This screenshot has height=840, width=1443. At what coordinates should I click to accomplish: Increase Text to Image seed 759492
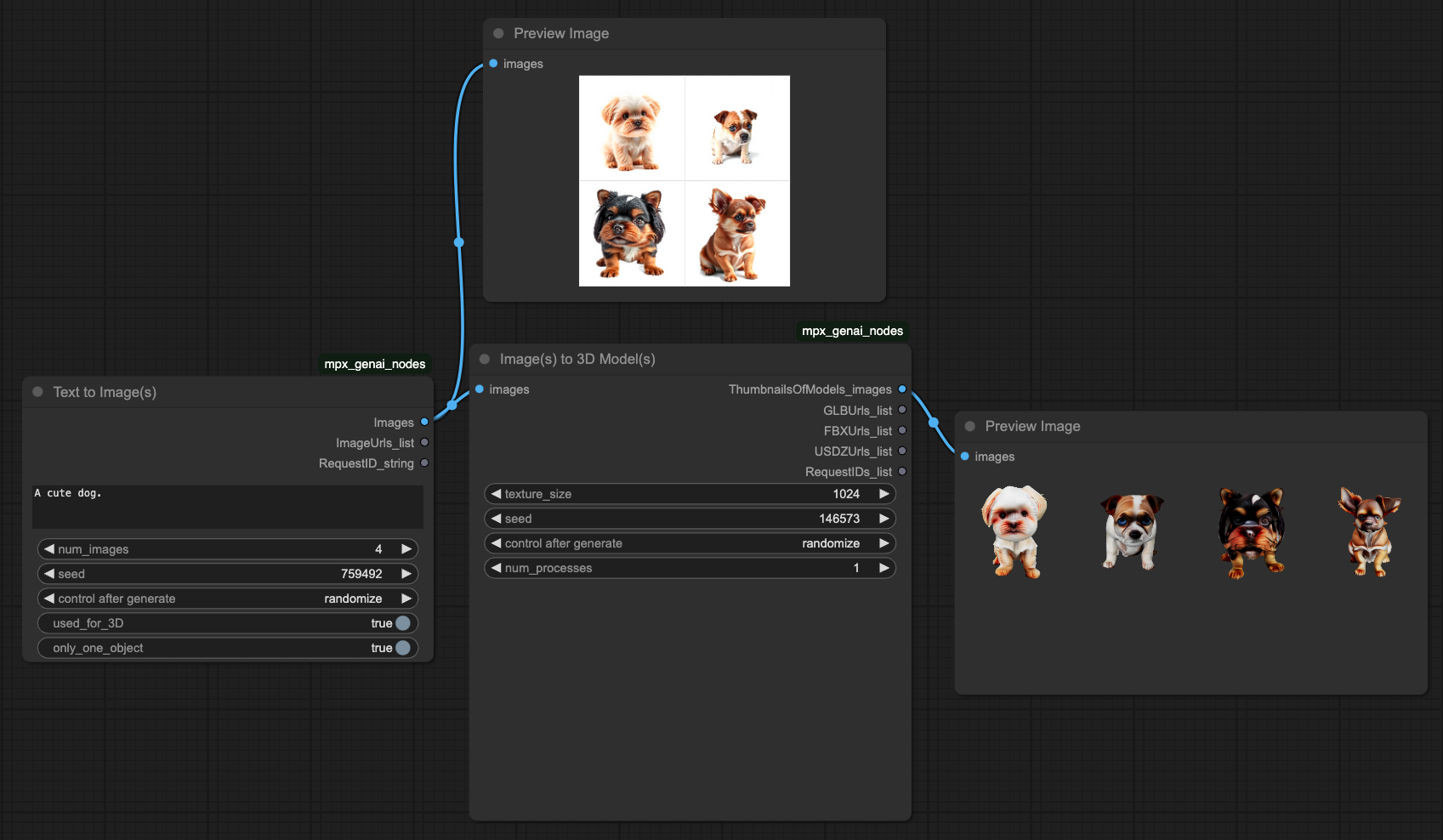pos(406,574)
